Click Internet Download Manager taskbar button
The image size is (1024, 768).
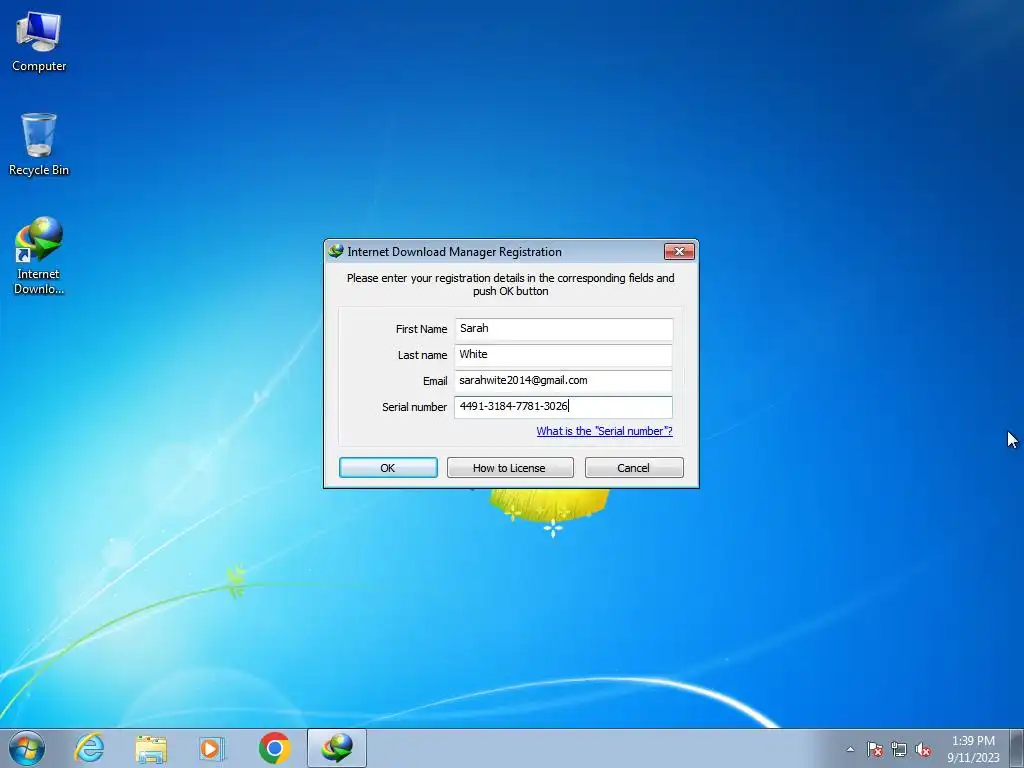[337, 748]
